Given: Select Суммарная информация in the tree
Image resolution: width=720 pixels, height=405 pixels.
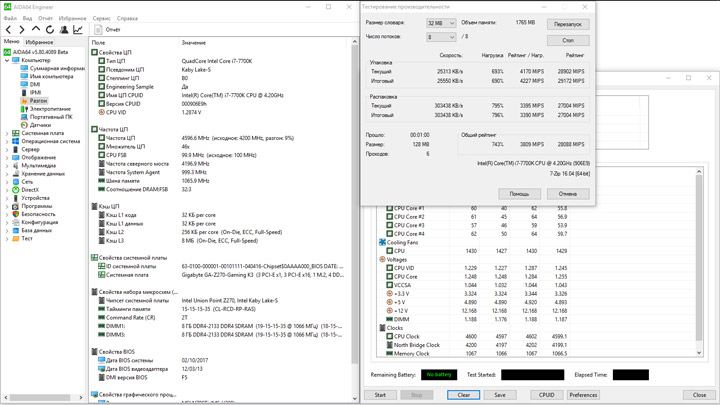Looking at the screenshot, I should [57, 68].
